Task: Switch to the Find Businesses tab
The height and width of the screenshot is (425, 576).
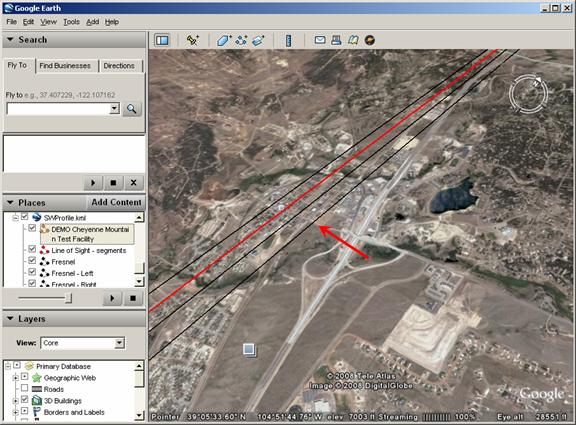Action: [65, 66]
